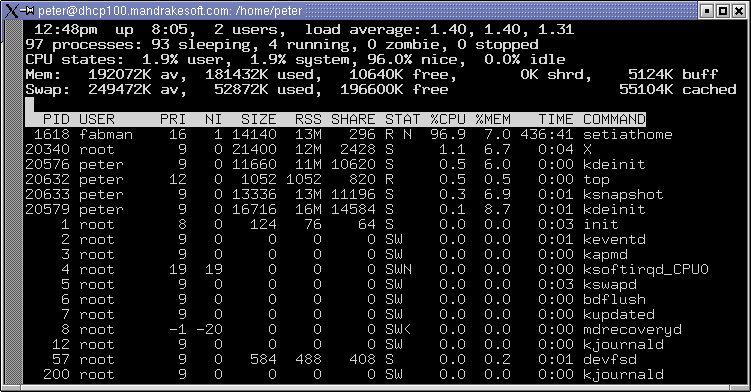Screen dimensions: 751x392
Task: Select PID 20340 row number
Action: (x=47, y=149)
